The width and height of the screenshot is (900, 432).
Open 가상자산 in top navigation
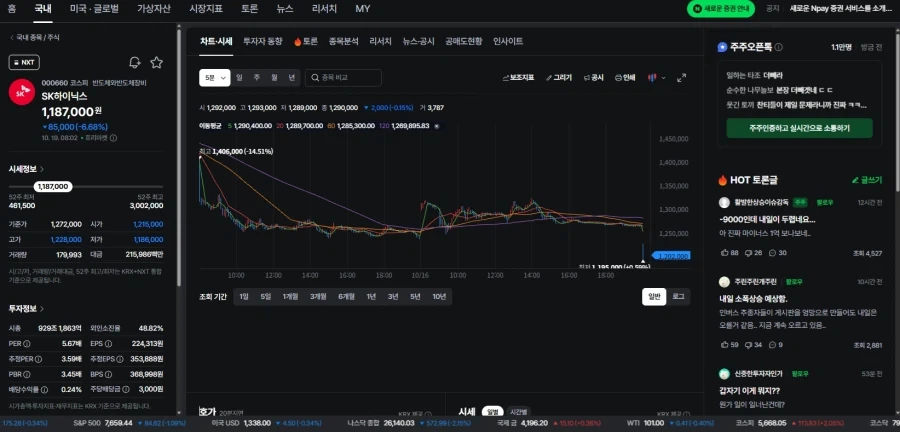click(154, 9)
